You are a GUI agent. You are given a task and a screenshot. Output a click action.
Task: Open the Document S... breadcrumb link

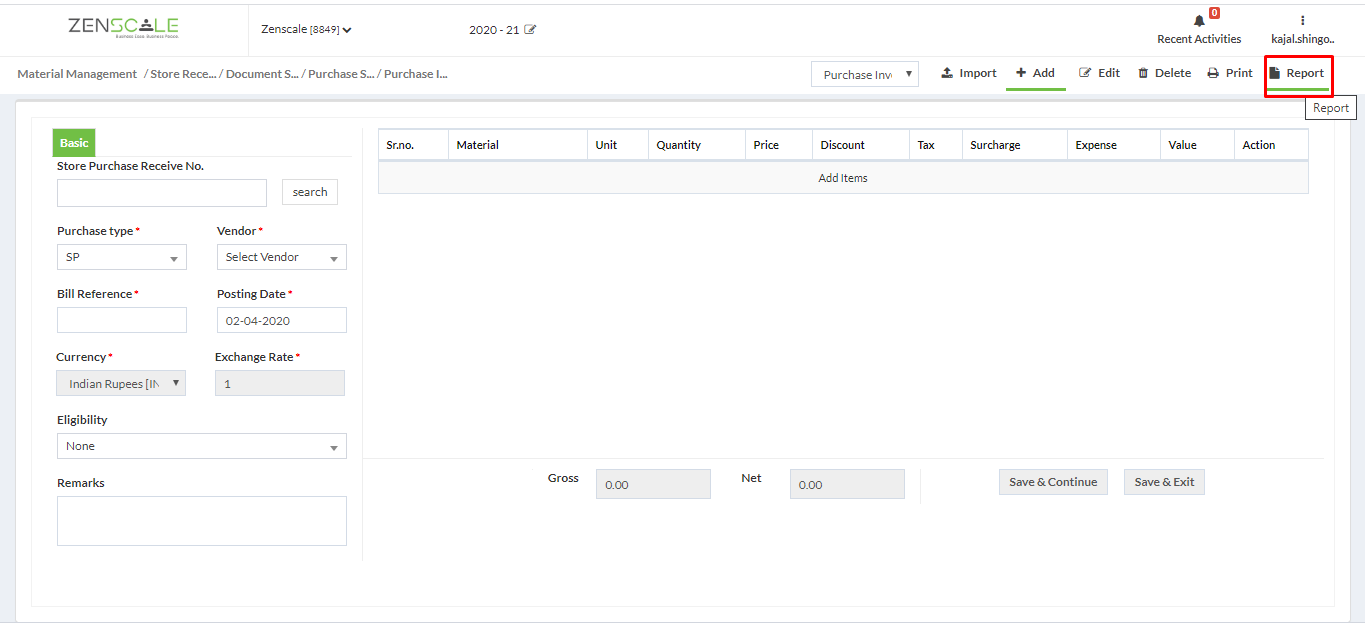click(x=262, y=74)
